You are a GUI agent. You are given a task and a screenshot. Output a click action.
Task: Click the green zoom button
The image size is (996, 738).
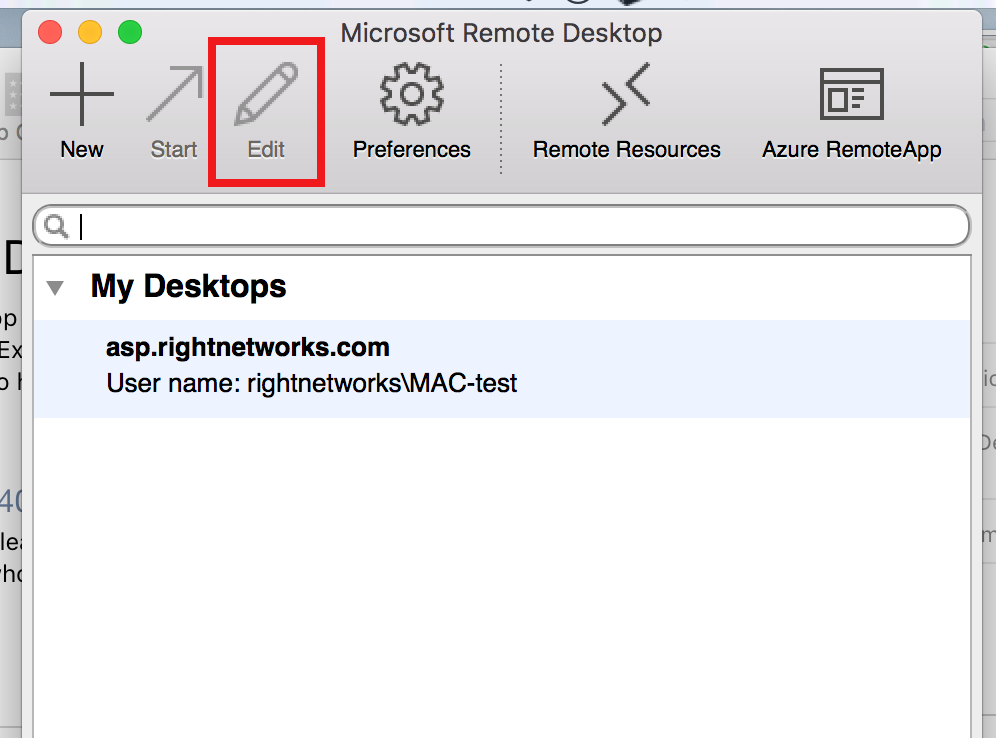tap(129, 32)
